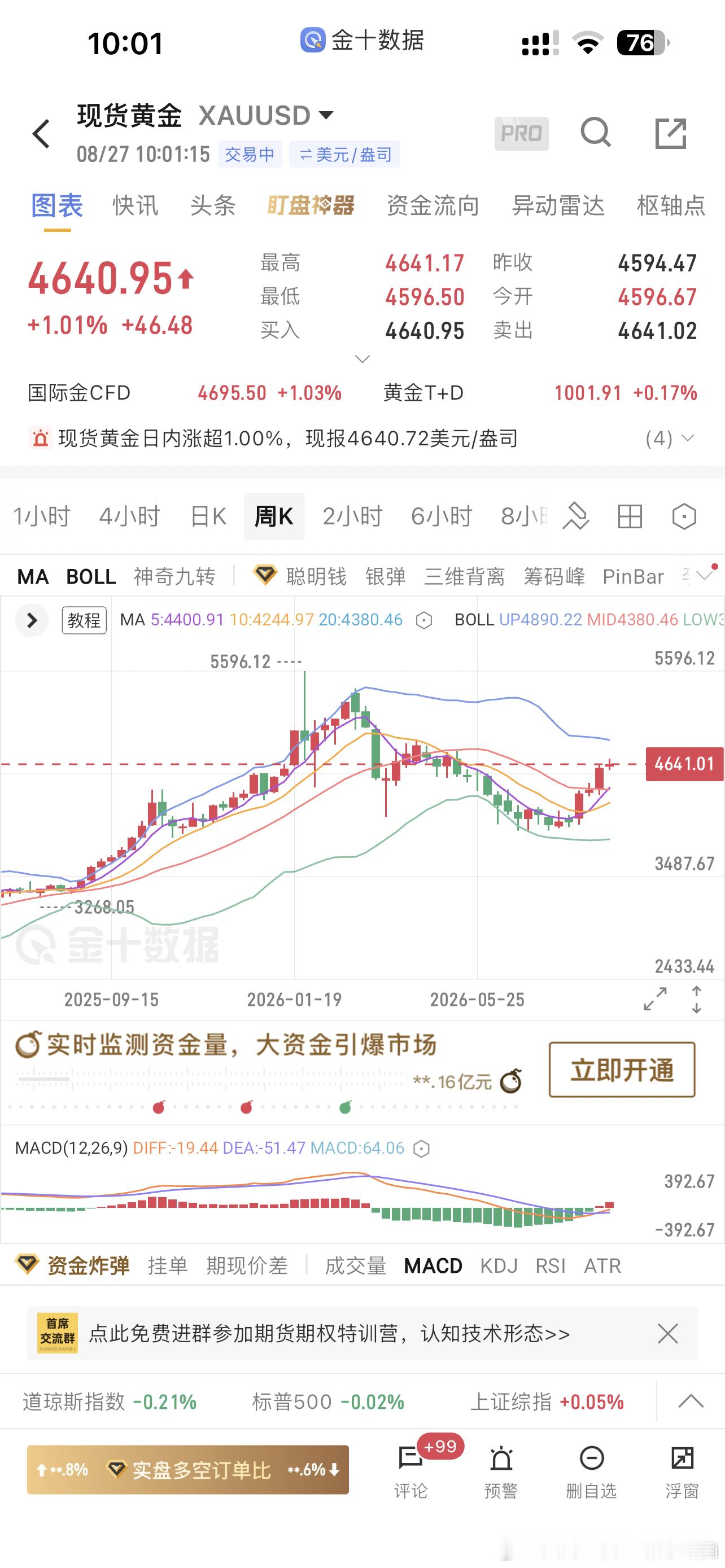
Task: Expand the (4) news alerts list
Action: coord(669,438)
